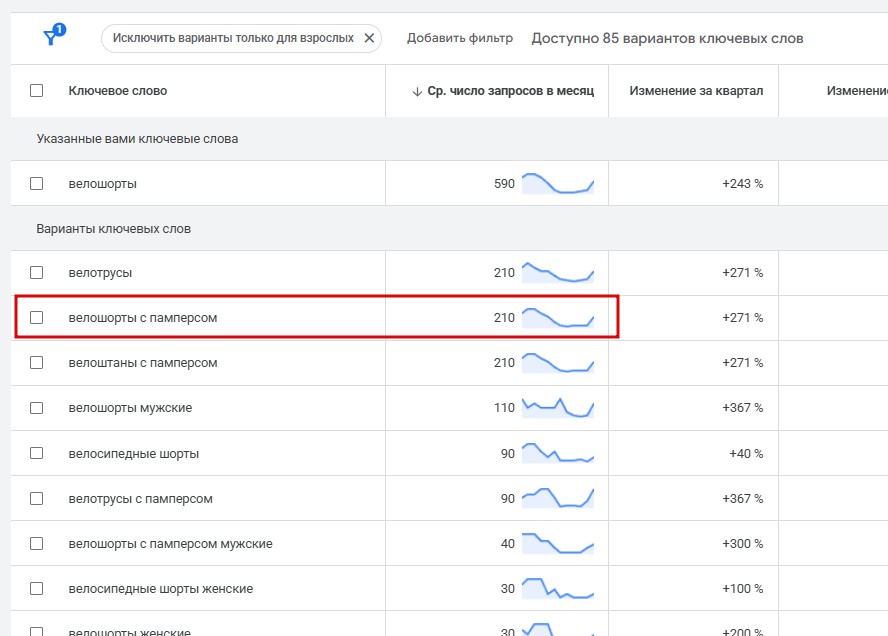Click the велосипедные шорты женские keyword
Image resolution: width=888 pixels, height=636 pixels.
click(160, 589)
